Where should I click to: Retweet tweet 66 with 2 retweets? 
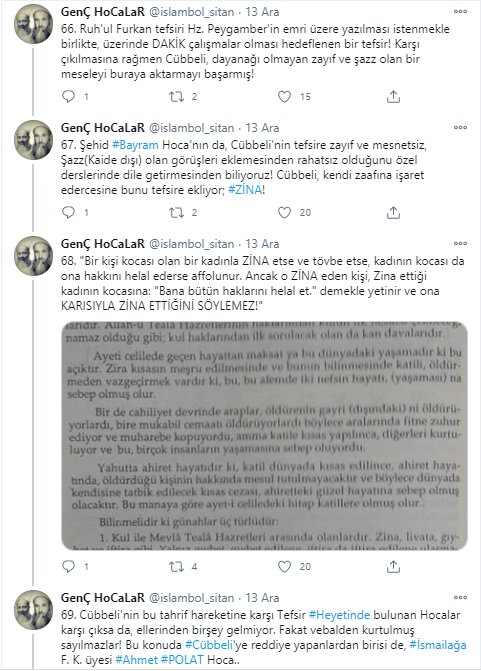click(176, 96)
